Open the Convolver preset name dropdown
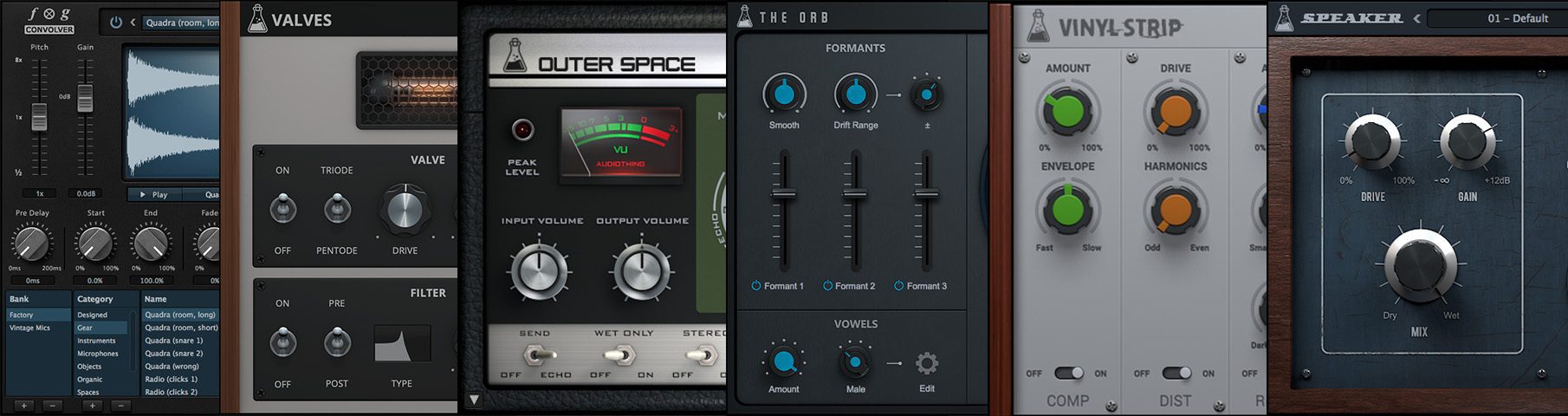 pos(180,23)
